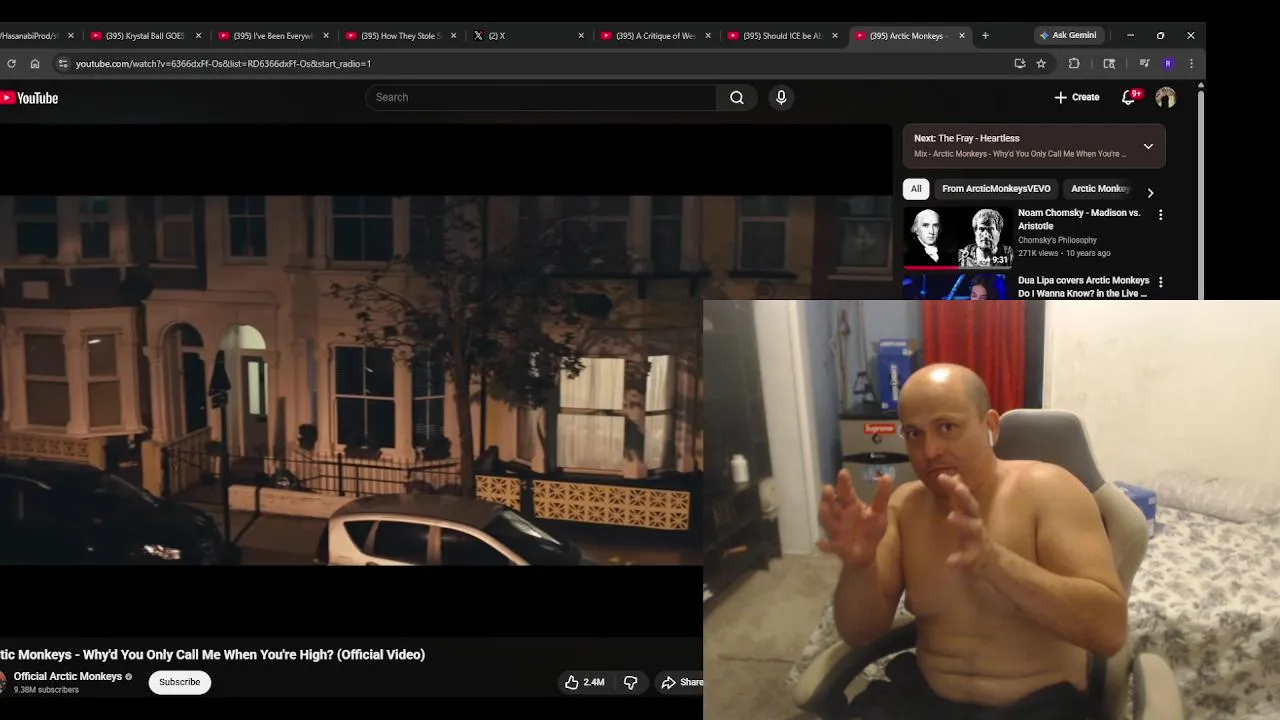Close the Arctic Monkeys tab

click(962, 35)
